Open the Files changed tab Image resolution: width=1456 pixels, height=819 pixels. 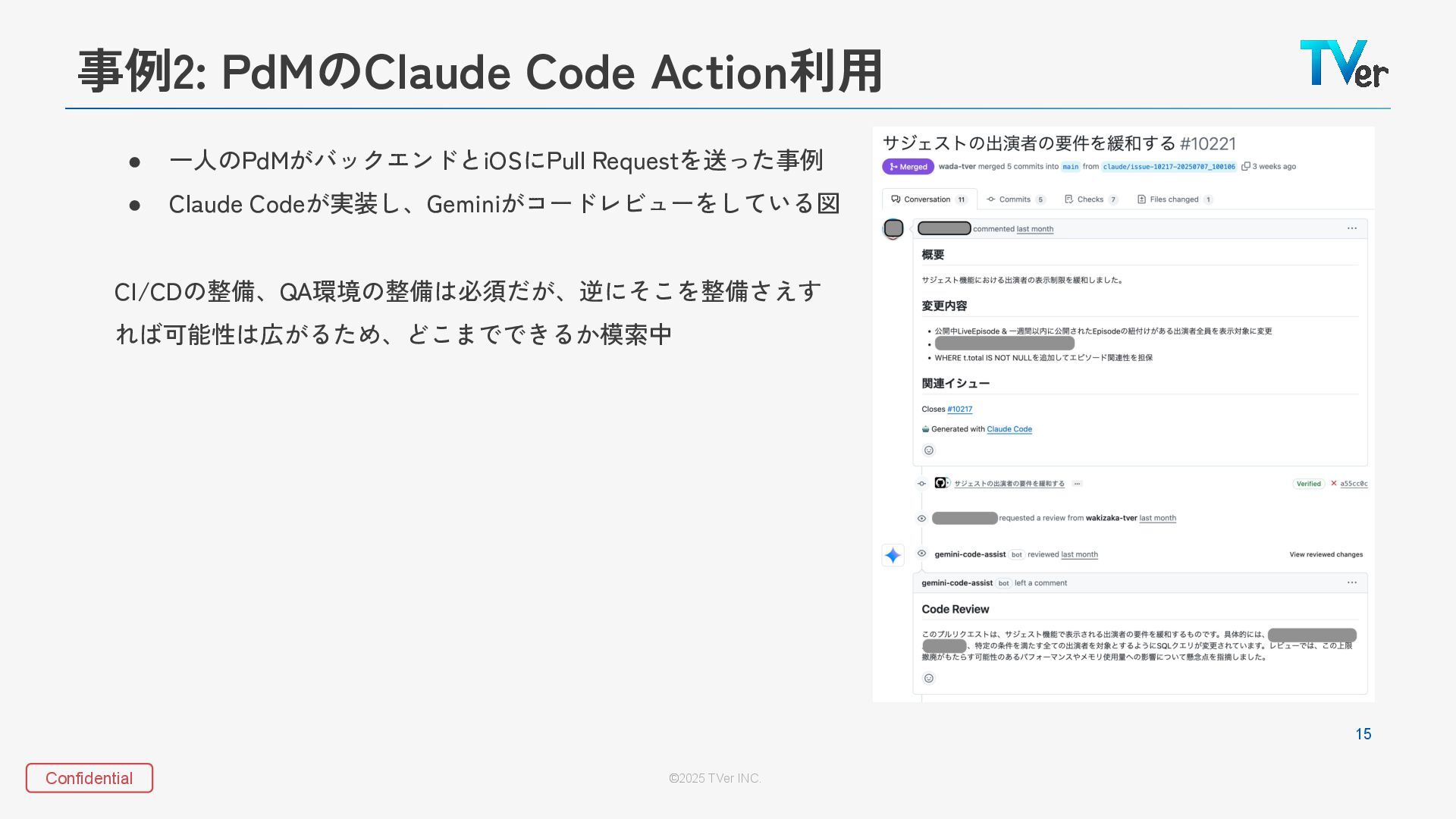pos(1175,199)
